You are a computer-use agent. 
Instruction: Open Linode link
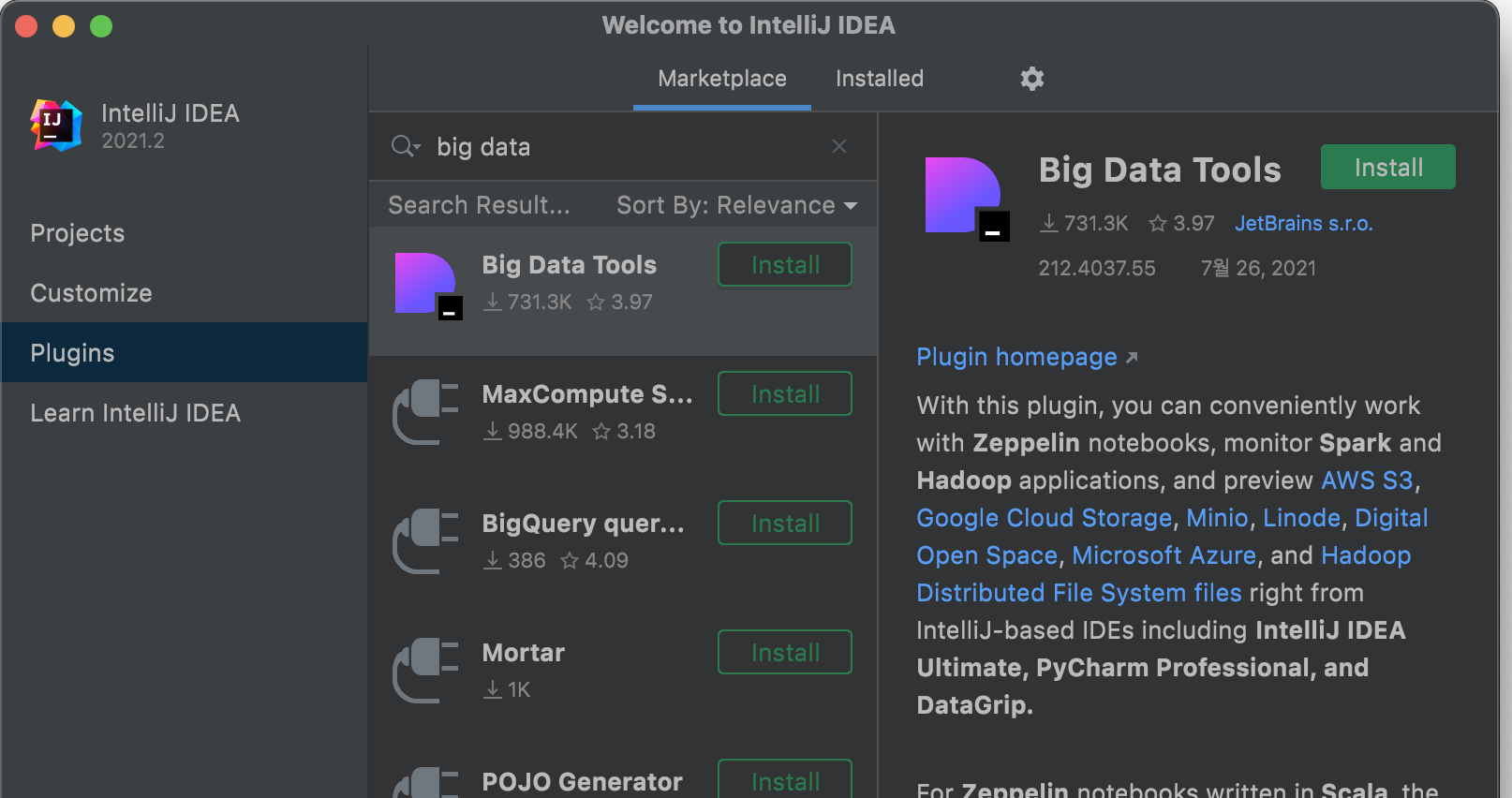[x=1302, y=518]
